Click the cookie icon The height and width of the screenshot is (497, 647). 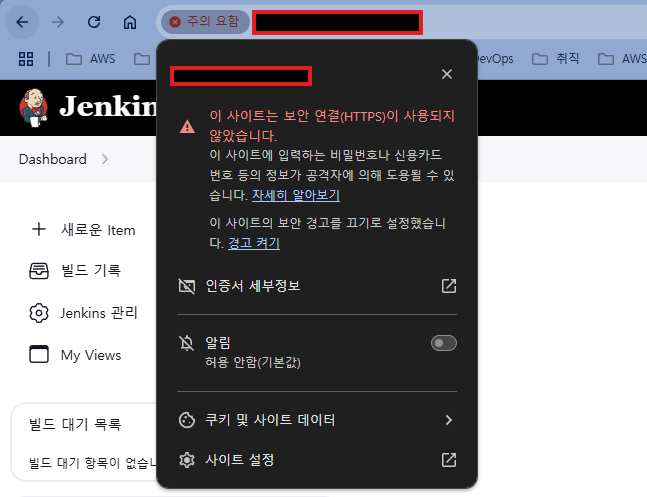pos(187,420)
